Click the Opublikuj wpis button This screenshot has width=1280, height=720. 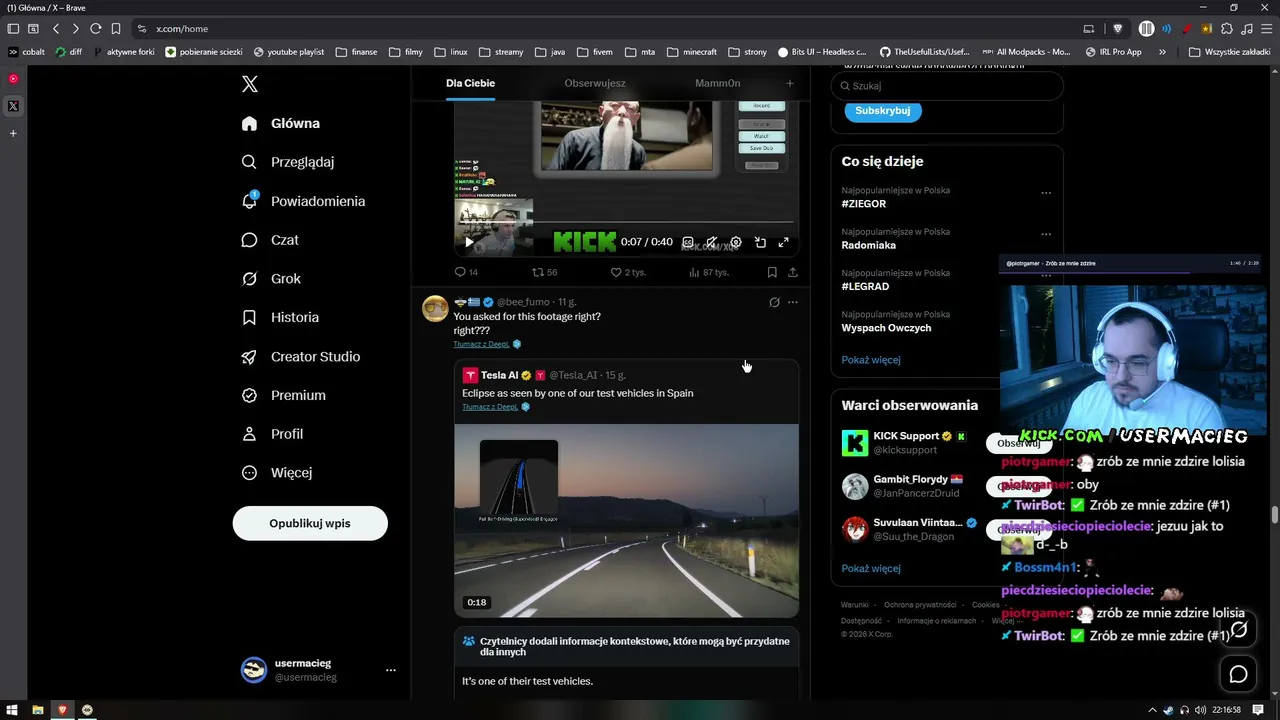[310, 523]
